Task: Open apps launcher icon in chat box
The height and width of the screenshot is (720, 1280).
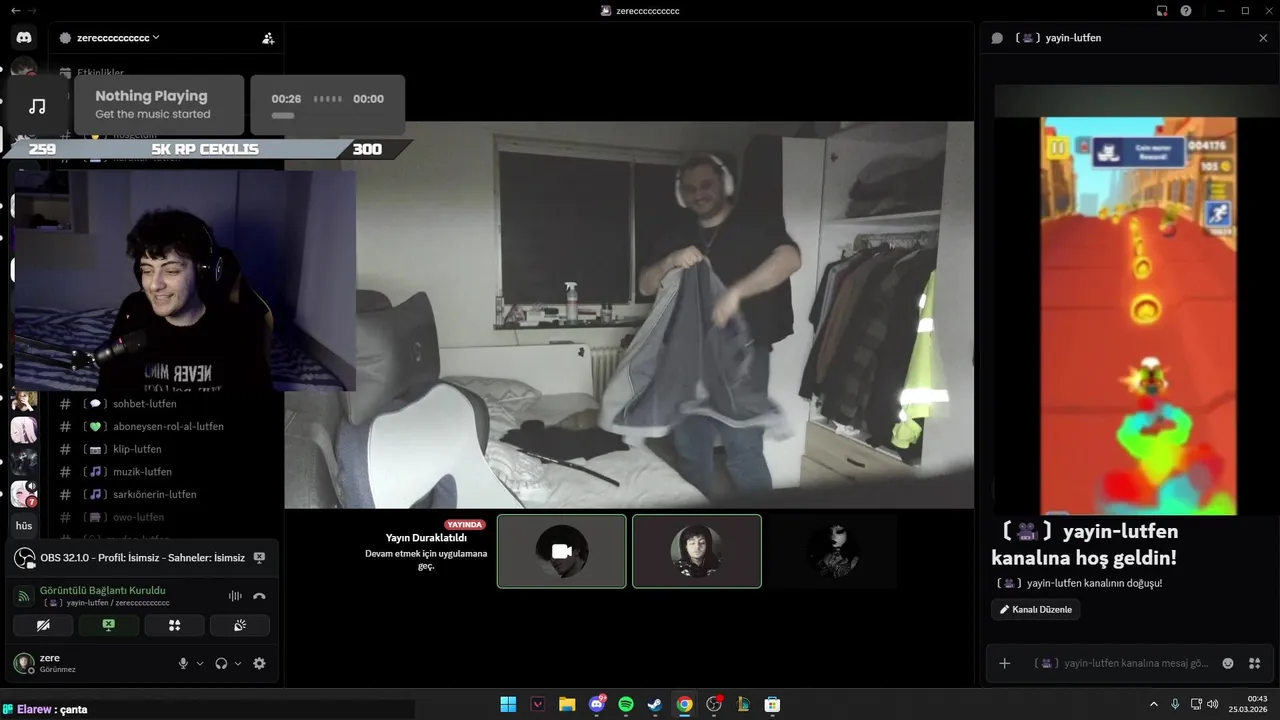Action: pyautogui.click(x=1255, y=663)
